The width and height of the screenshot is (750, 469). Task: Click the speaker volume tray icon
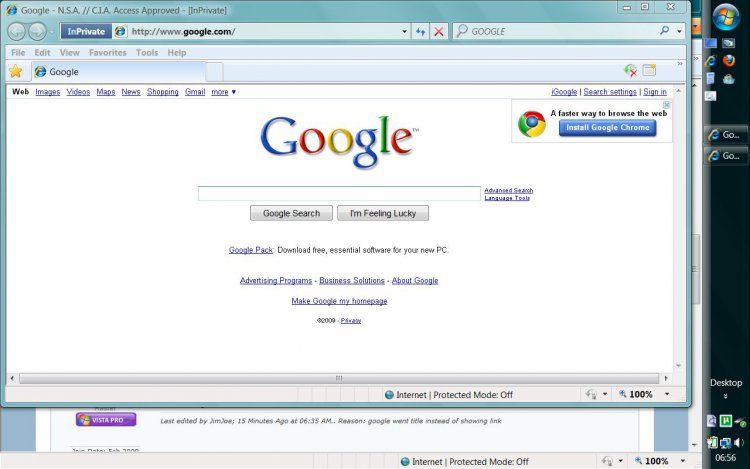739,443
